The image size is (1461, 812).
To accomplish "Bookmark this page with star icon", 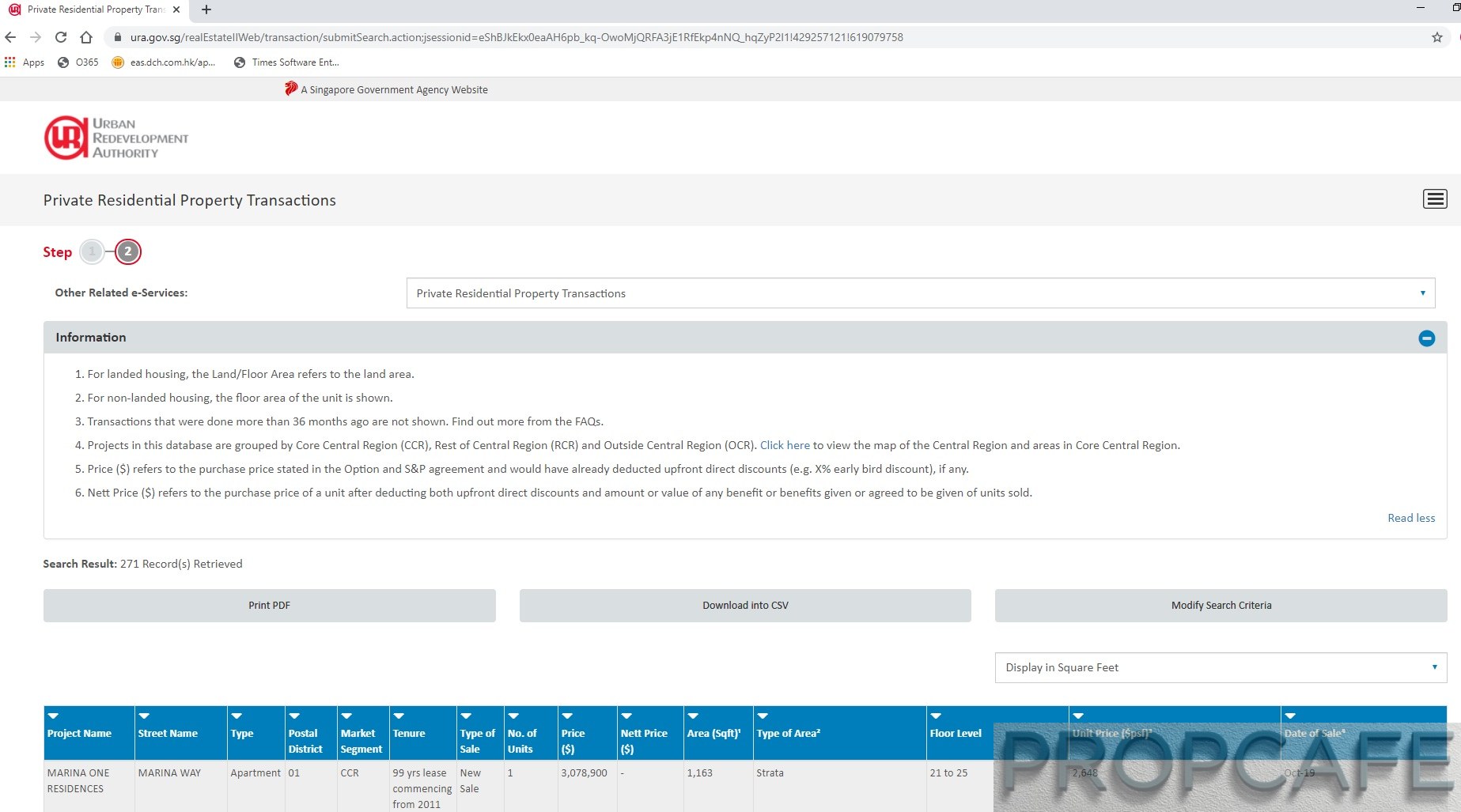I will tap(1436, 37).
